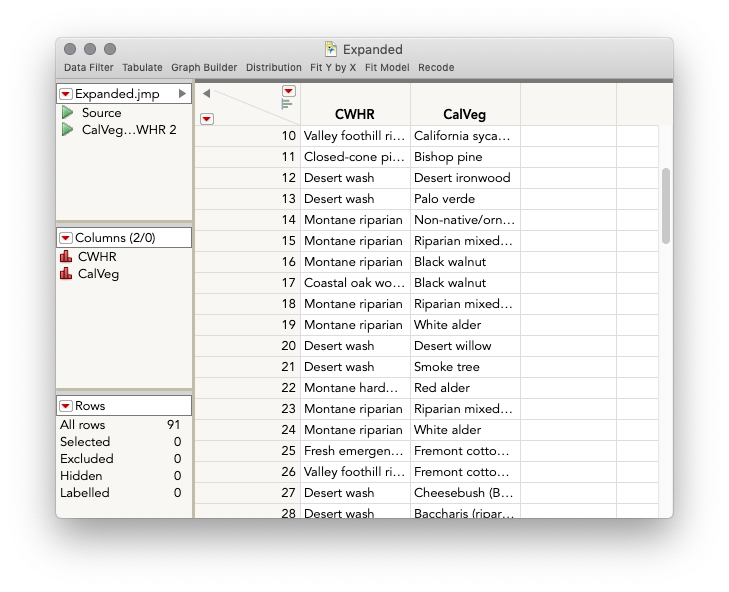Click the CalVeg…WHR 2 script name

(x=129, y=130)
